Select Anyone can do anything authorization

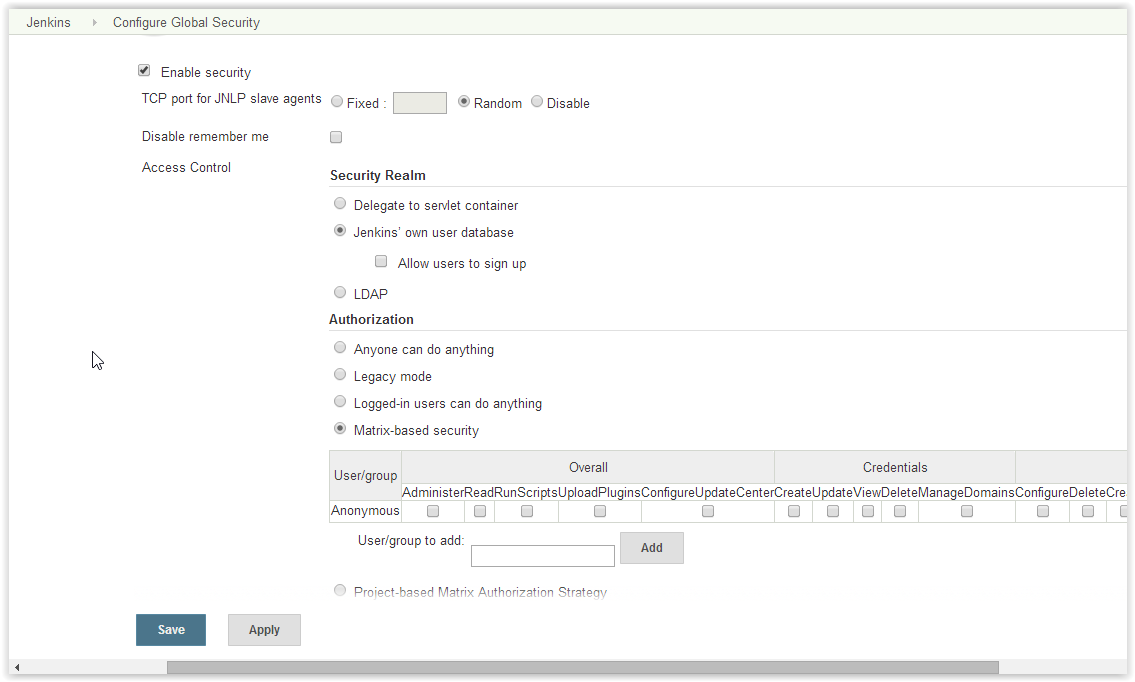339,348
